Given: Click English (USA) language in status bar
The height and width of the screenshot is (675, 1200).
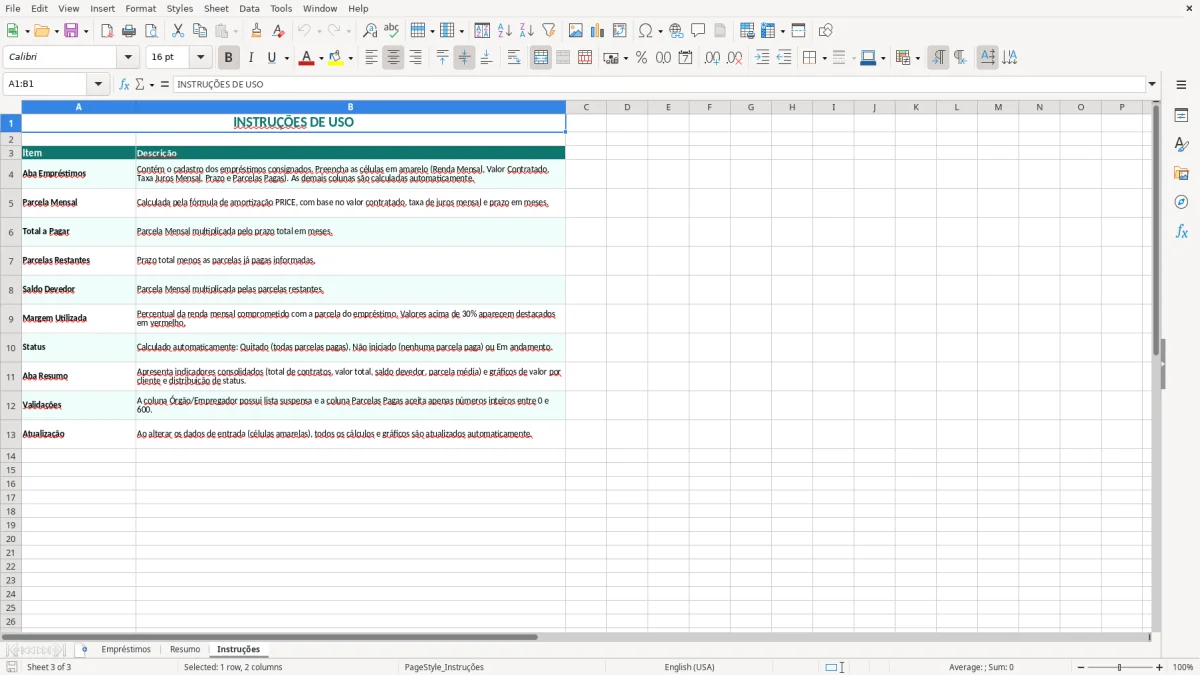Looking at the screenshot, I should (690, 667).
